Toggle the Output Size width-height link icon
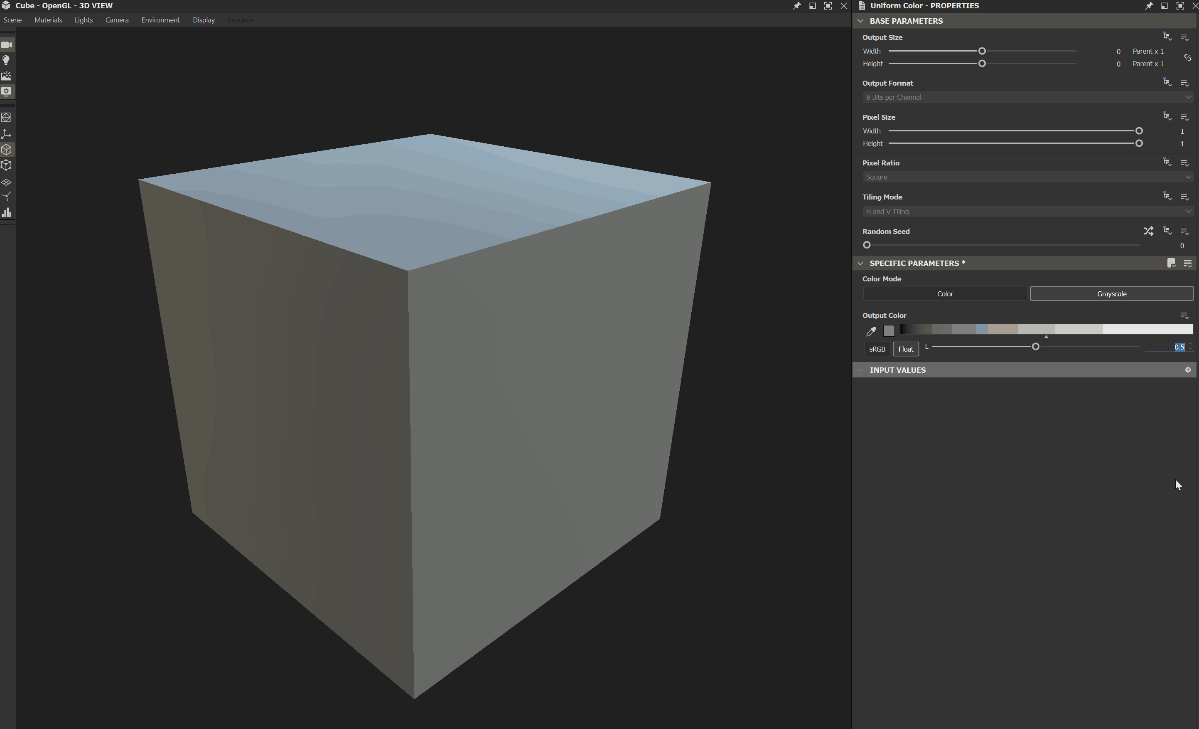 pos(1188,57)
